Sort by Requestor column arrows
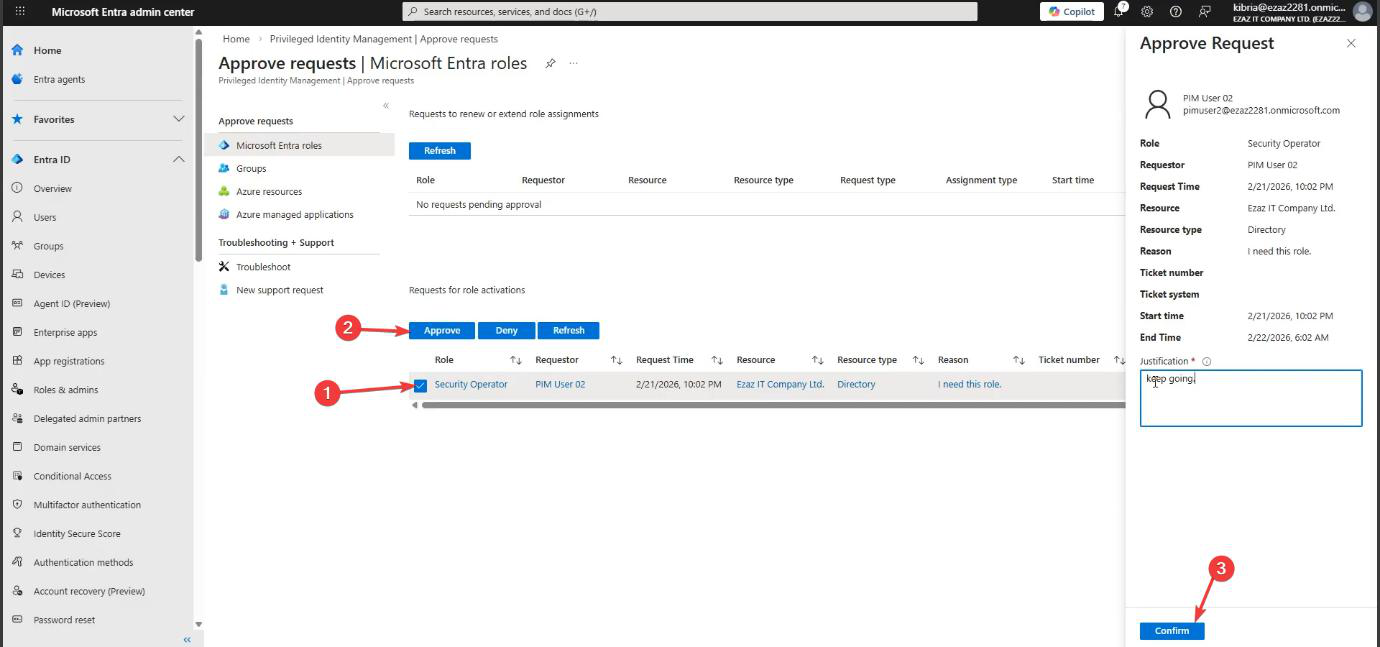 (x=617, y=360)
